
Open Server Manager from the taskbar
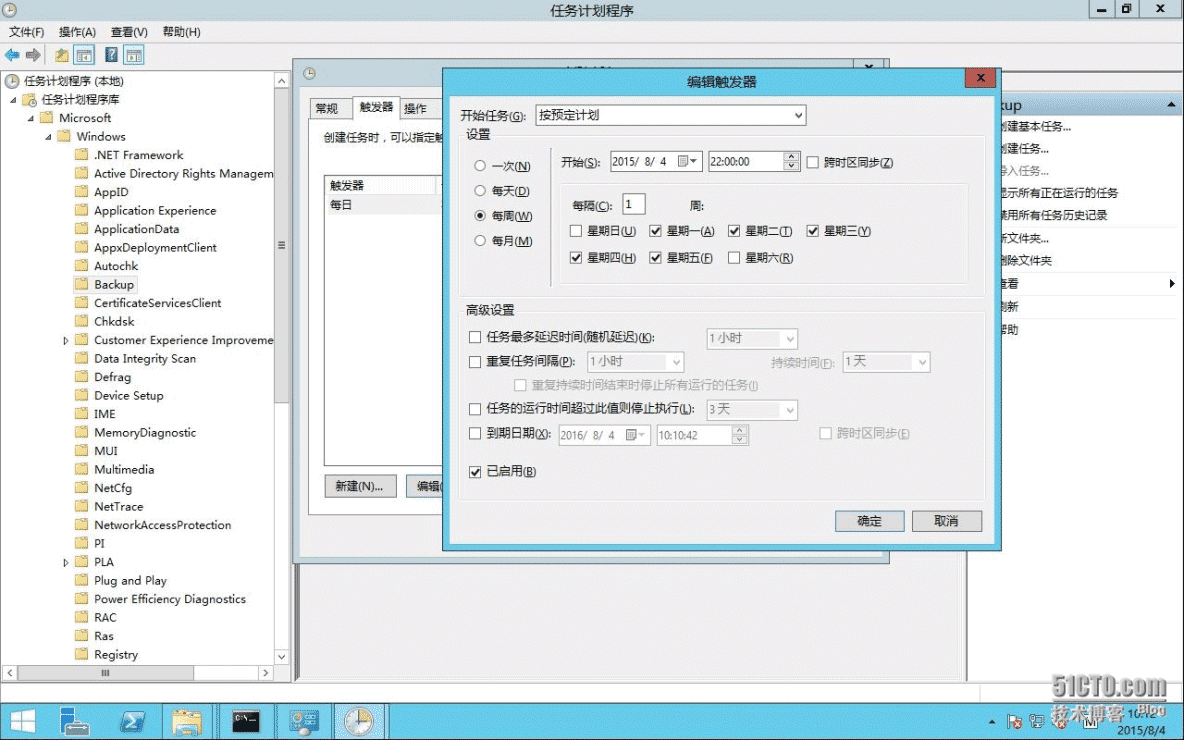[x=74, y=721]
